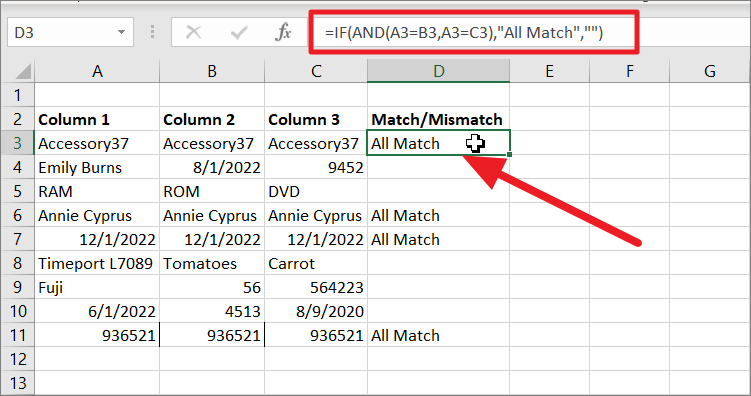Screen dimensions: 751x396
Task: Click the formula bar text field
Action: [474, 33]
